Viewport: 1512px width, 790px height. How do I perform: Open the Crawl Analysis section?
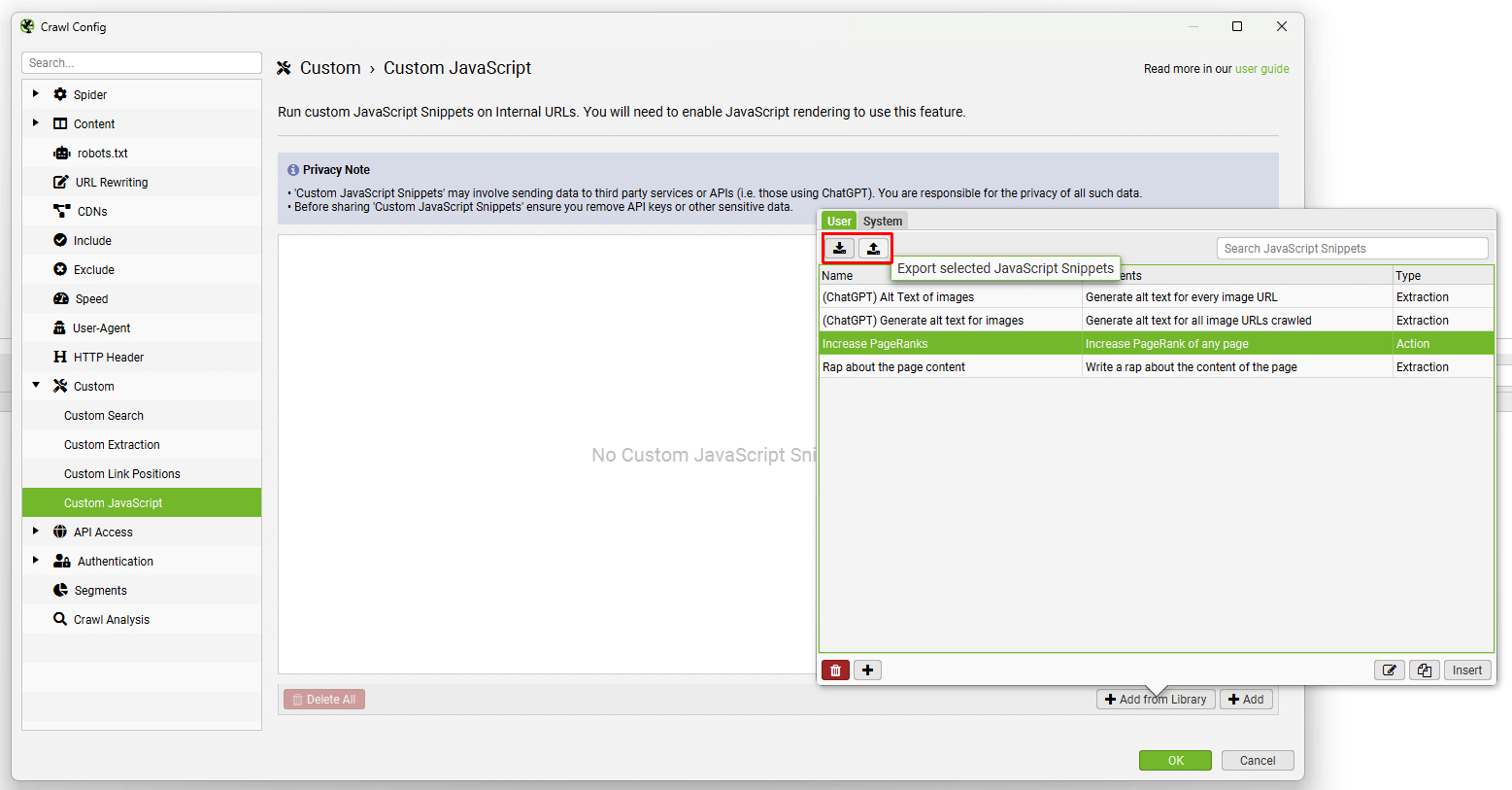[111, 620]
